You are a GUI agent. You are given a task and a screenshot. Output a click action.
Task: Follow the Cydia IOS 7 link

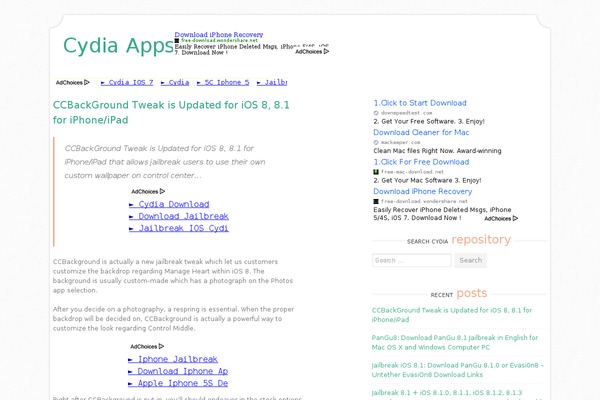pyautogui.click(x=127, y=82)
